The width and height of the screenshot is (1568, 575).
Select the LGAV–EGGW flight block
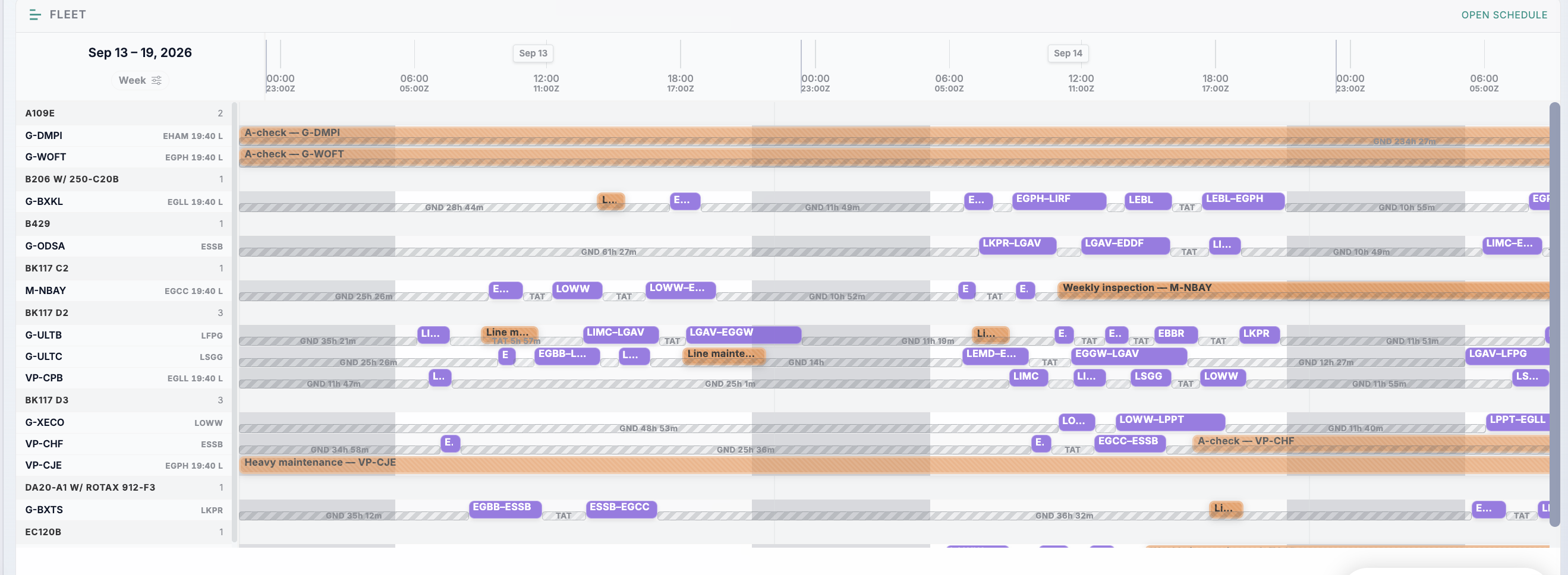click(743, 334)
